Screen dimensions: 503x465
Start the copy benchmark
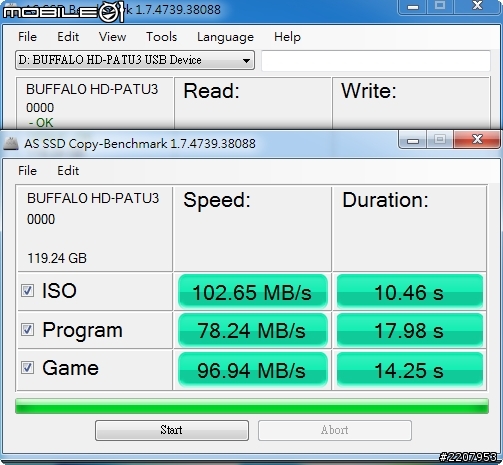click(x=172, y=430)
